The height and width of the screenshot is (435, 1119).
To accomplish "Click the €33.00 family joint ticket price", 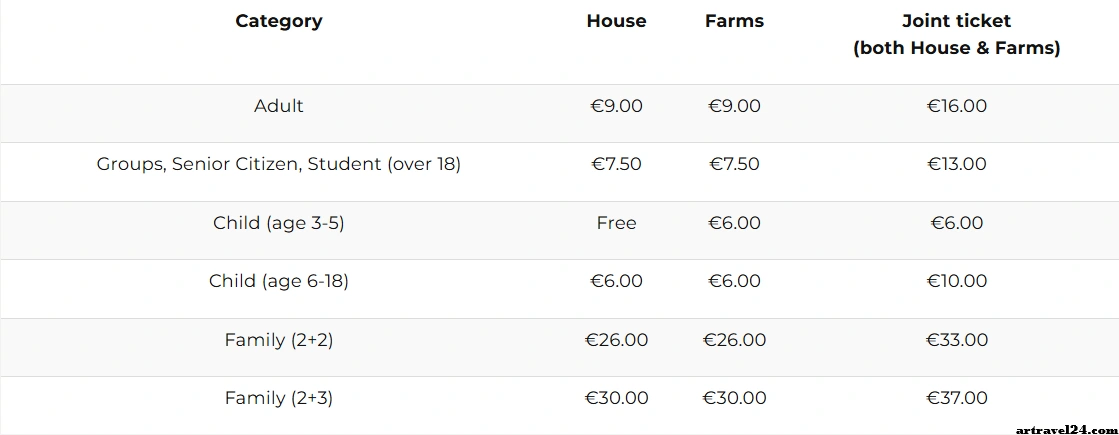I will click(957, 340).
